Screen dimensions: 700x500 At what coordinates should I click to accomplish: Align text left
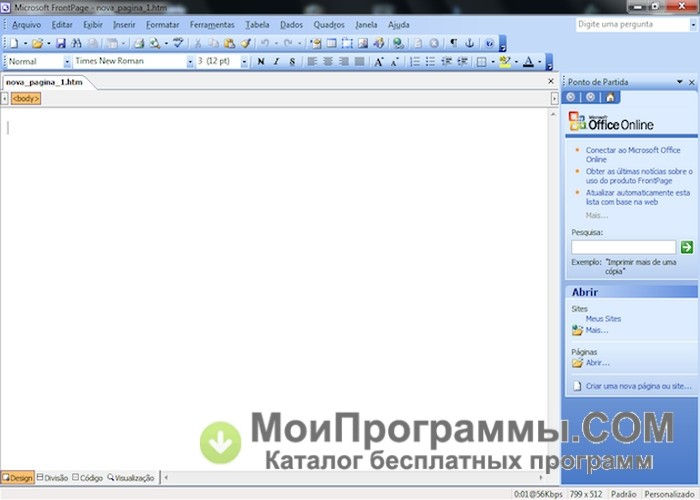pos(312,62)
